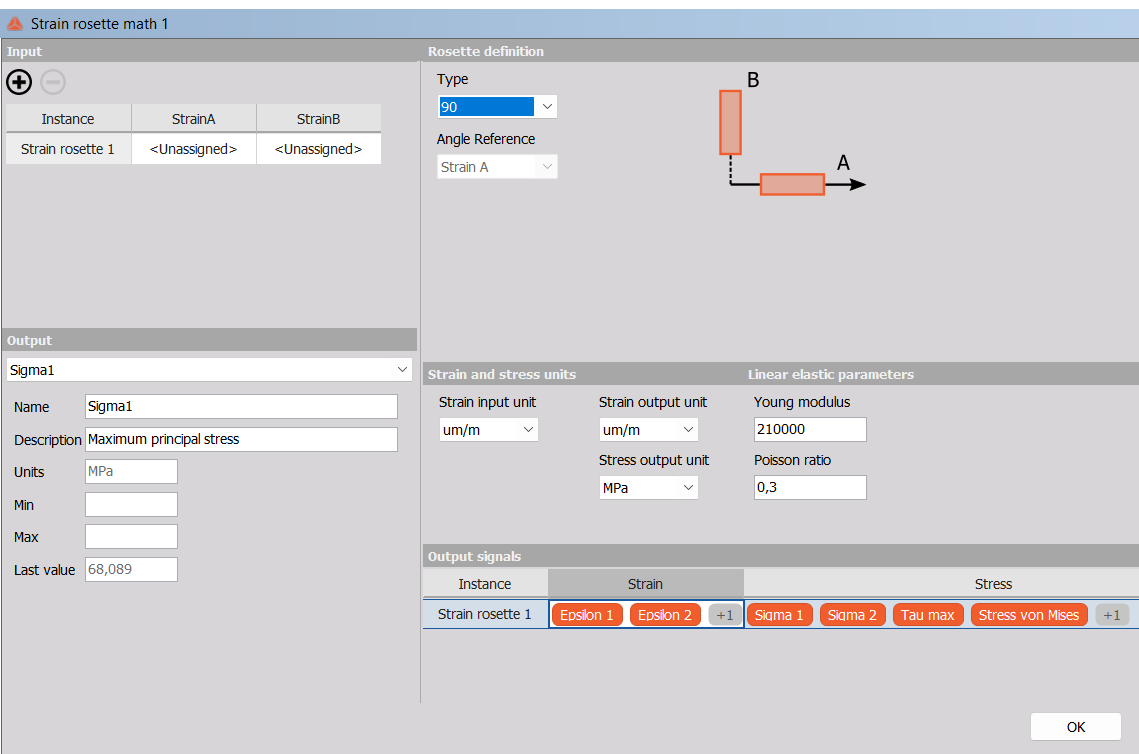Viewport: 1139px width, 754px height.
Task: Assign a channel to StrainB cell
Action: (x=318, y=149)
